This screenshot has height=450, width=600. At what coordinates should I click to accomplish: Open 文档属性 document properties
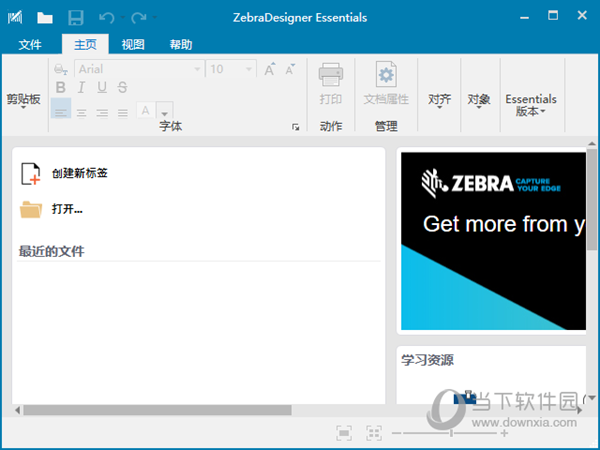(x=386, y=83)
